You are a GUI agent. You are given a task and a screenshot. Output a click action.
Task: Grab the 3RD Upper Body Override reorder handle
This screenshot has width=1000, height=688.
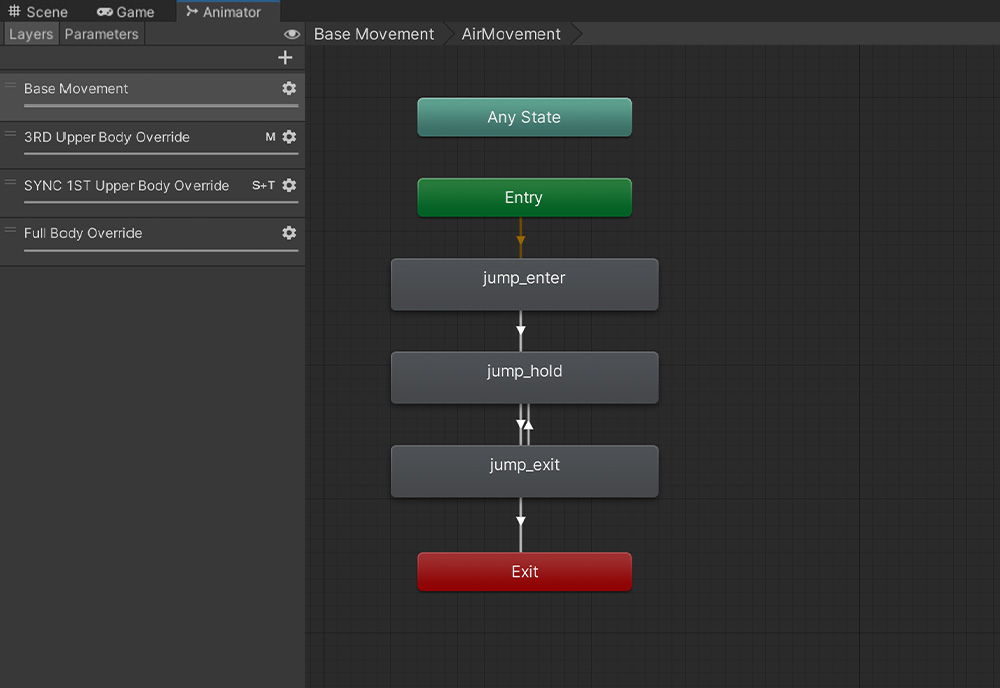coord(10,134)
